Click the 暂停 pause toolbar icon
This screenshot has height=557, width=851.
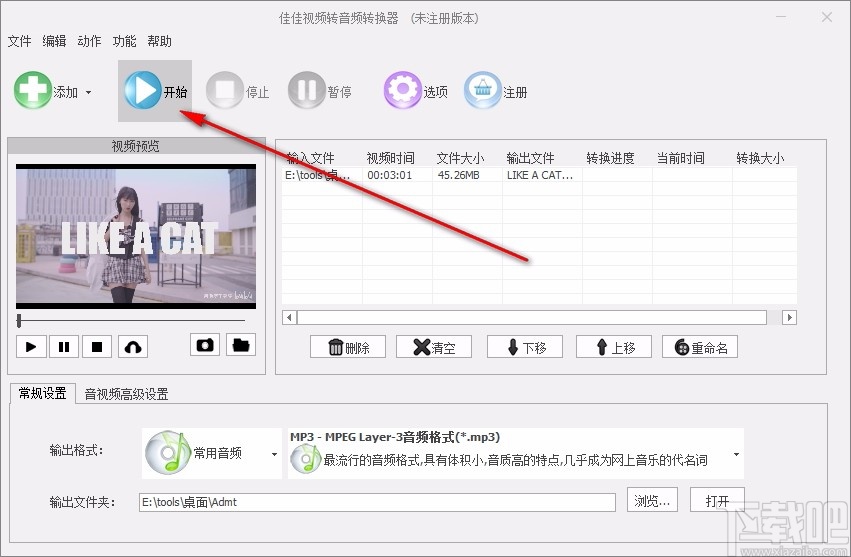pos(307,90)
